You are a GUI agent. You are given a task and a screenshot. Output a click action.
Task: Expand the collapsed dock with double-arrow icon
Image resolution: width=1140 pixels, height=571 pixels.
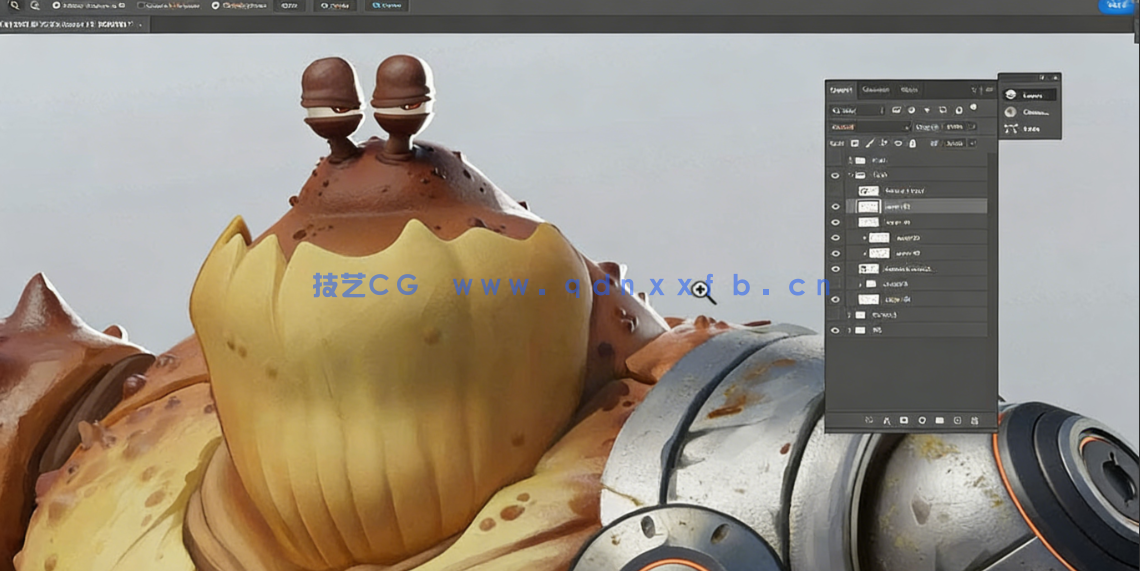pyautogui.click(x=1055, y=77)
